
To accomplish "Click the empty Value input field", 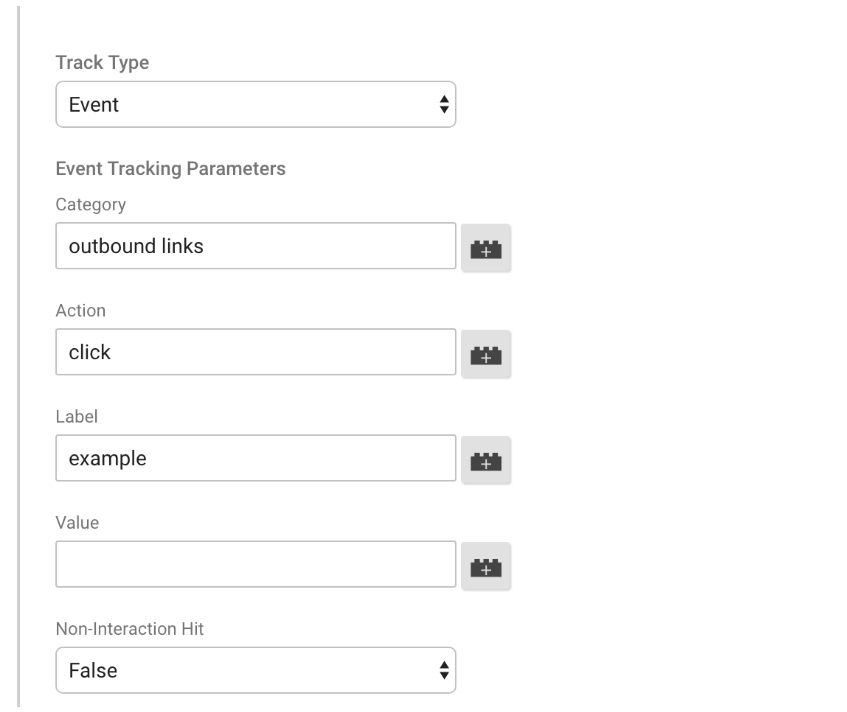I will [256, 564].
